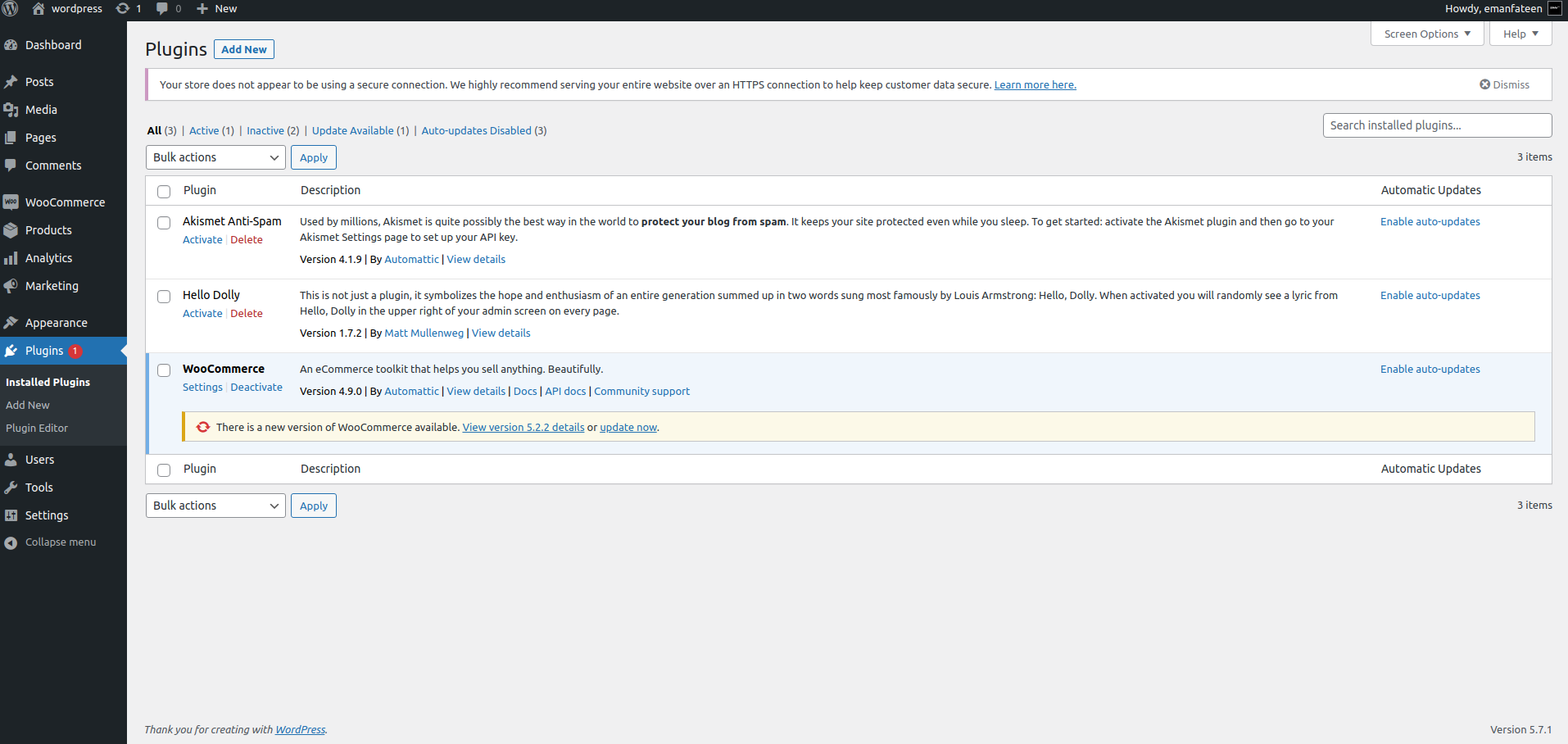Open the Howdy, emanfateen account menu
The width and height of the screenshot is (1568, 744).
pos(1503,9)
